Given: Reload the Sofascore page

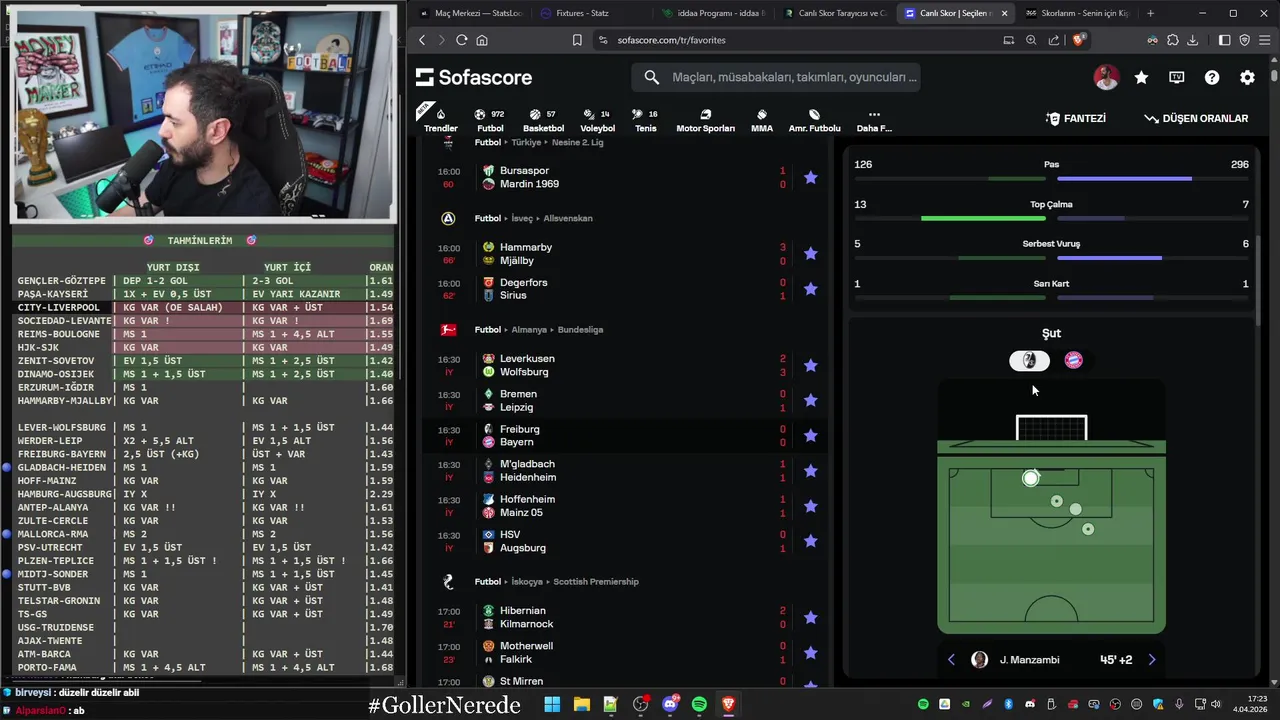Looking at the screenshot, I should pos(461,40).
